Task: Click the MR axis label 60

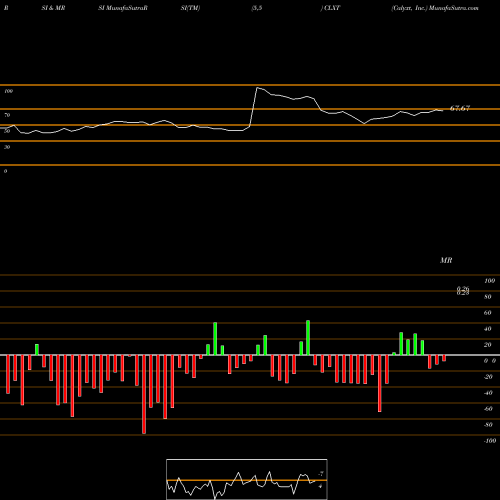Action: [488, 313]
